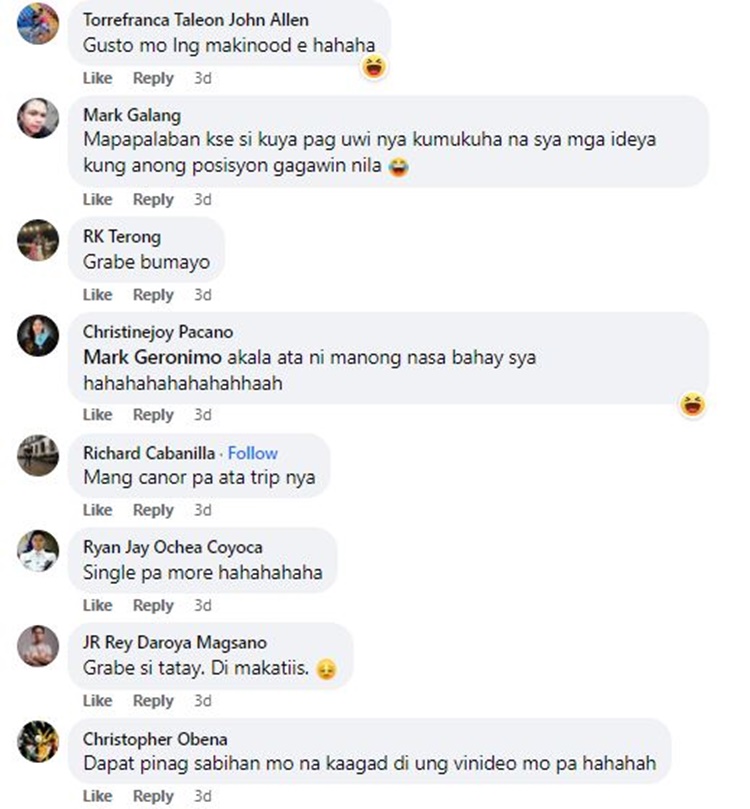This screenshot has height=809, width=750.
Task: View haha reaction on Torrefranca's comment
Action: [374, 68]
